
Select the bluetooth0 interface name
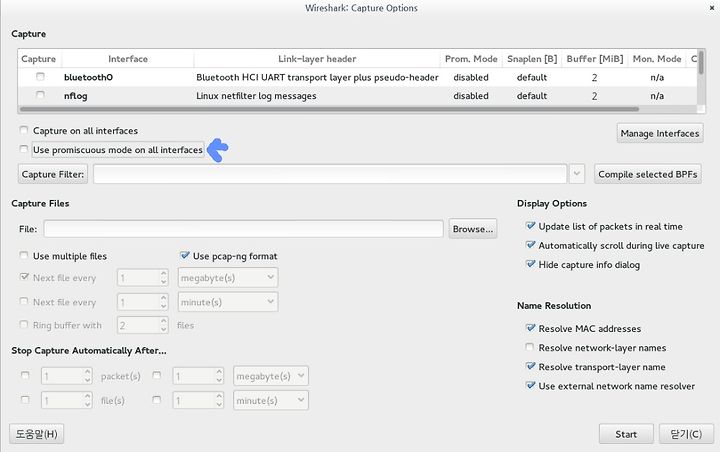point(88,77)
